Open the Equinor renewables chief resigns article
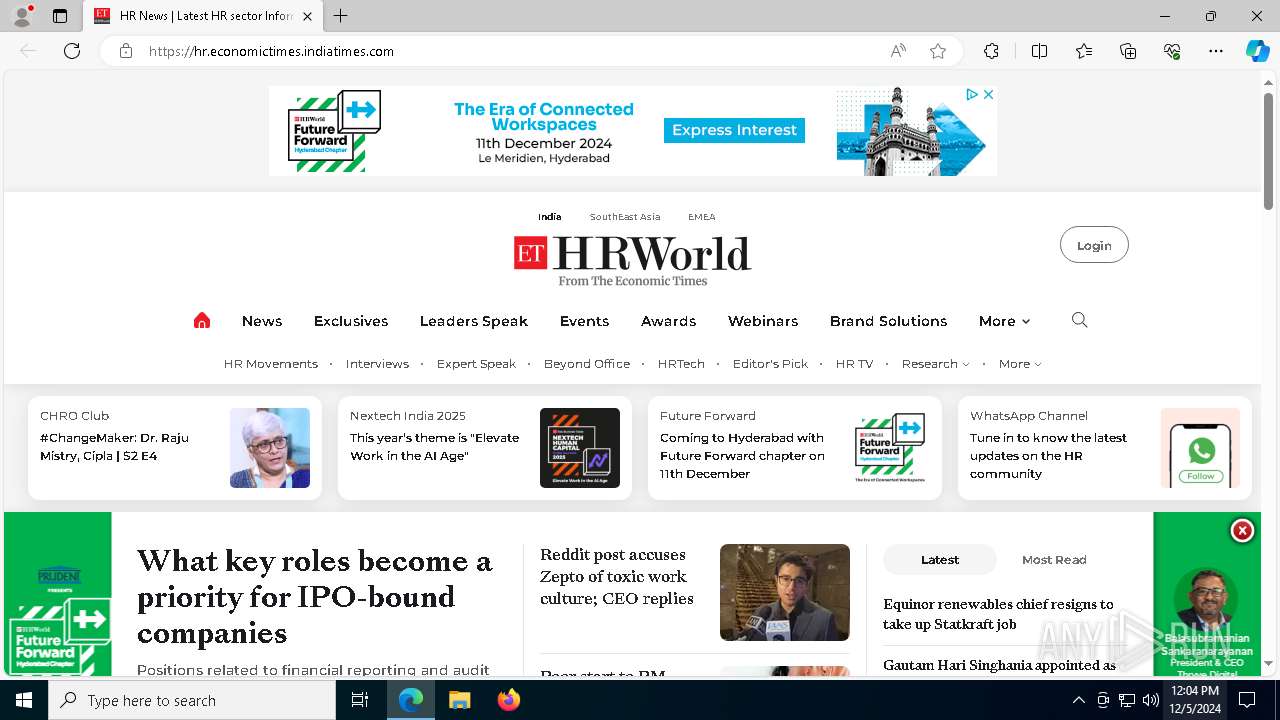Screen dimensions: 1280x720 (x=998, y=614)
